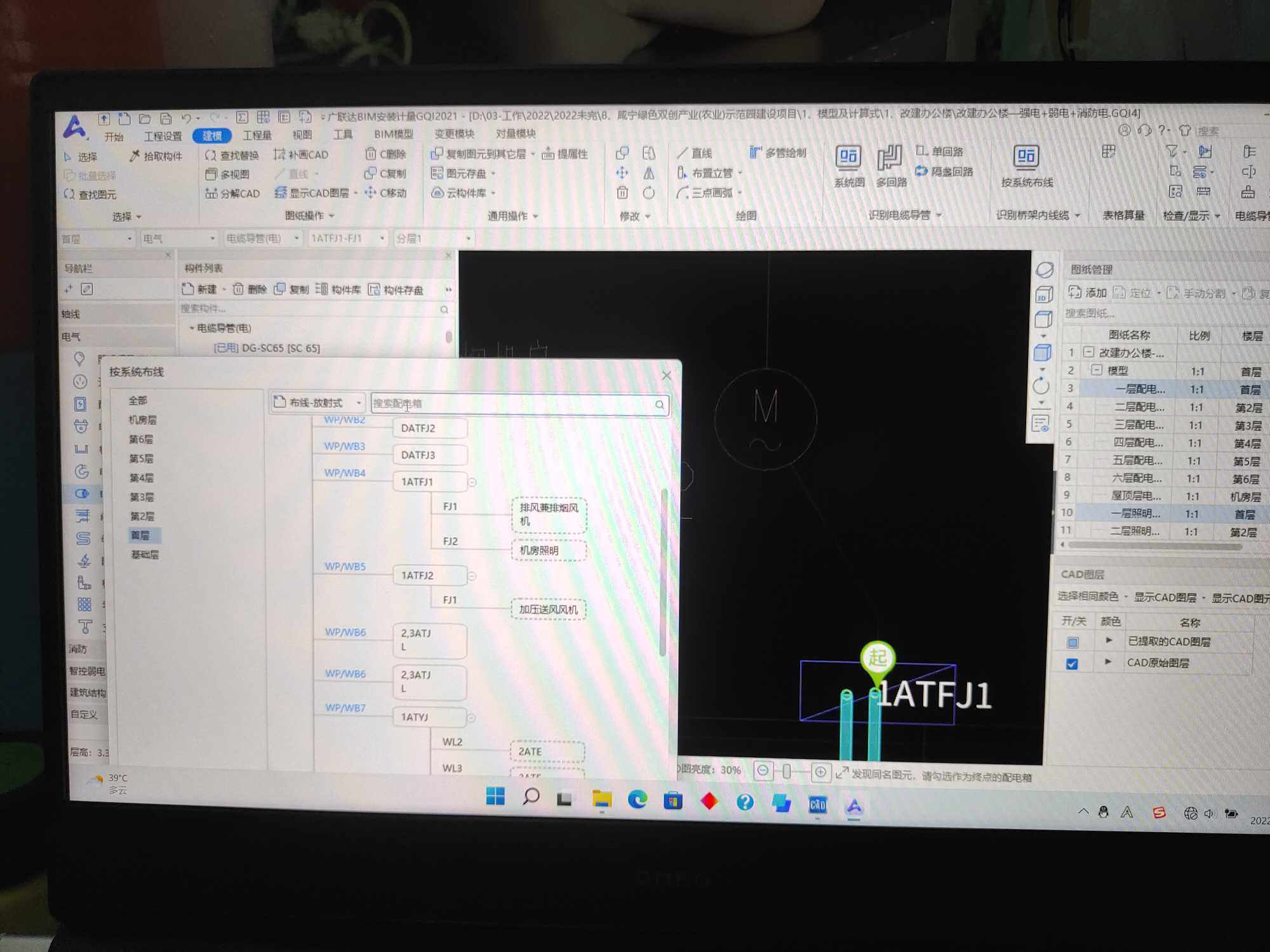Click the 表格算量 button

tap(1123, 215)
